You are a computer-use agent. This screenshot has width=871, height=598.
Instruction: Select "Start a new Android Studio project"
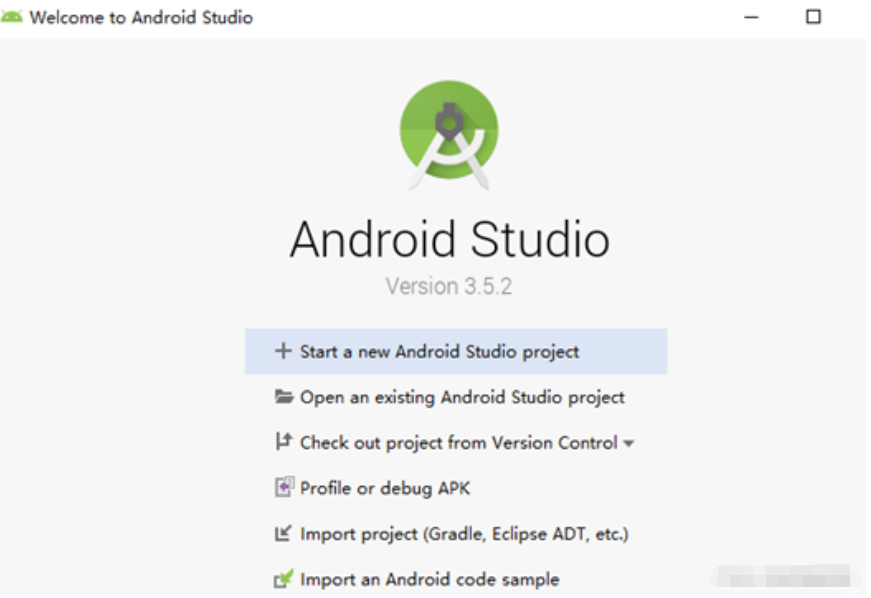(439, 351)
